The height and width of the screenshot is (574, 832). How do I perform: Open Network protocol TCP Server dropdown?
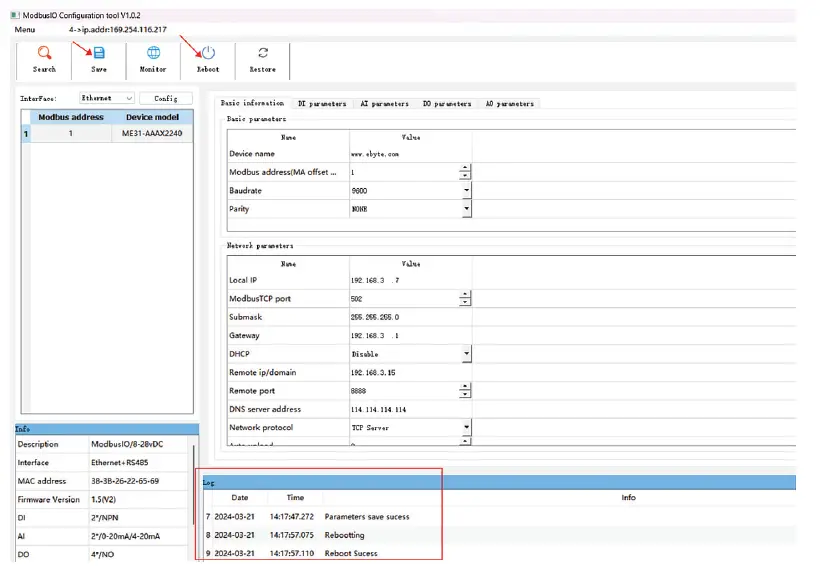tap(466, 427)
